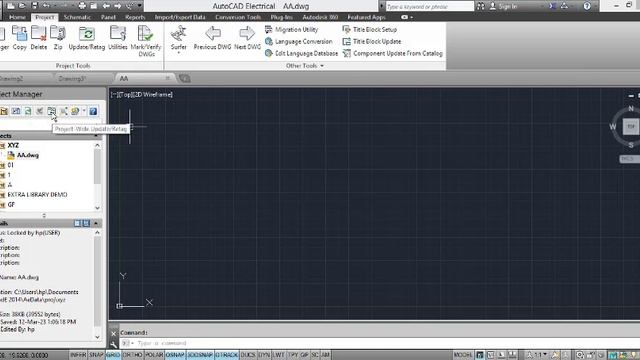Open Language Conversion tool
Image resolution: width=640 pixels, height=360 pixels.
tap(298, 41)
